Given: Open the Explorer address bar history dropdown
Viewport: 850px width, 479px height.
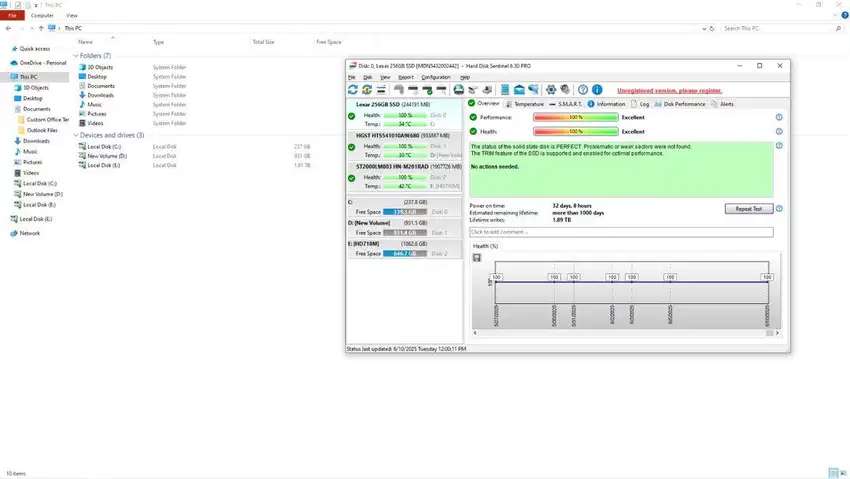Looking at the screenshot, I should point(704,28).
